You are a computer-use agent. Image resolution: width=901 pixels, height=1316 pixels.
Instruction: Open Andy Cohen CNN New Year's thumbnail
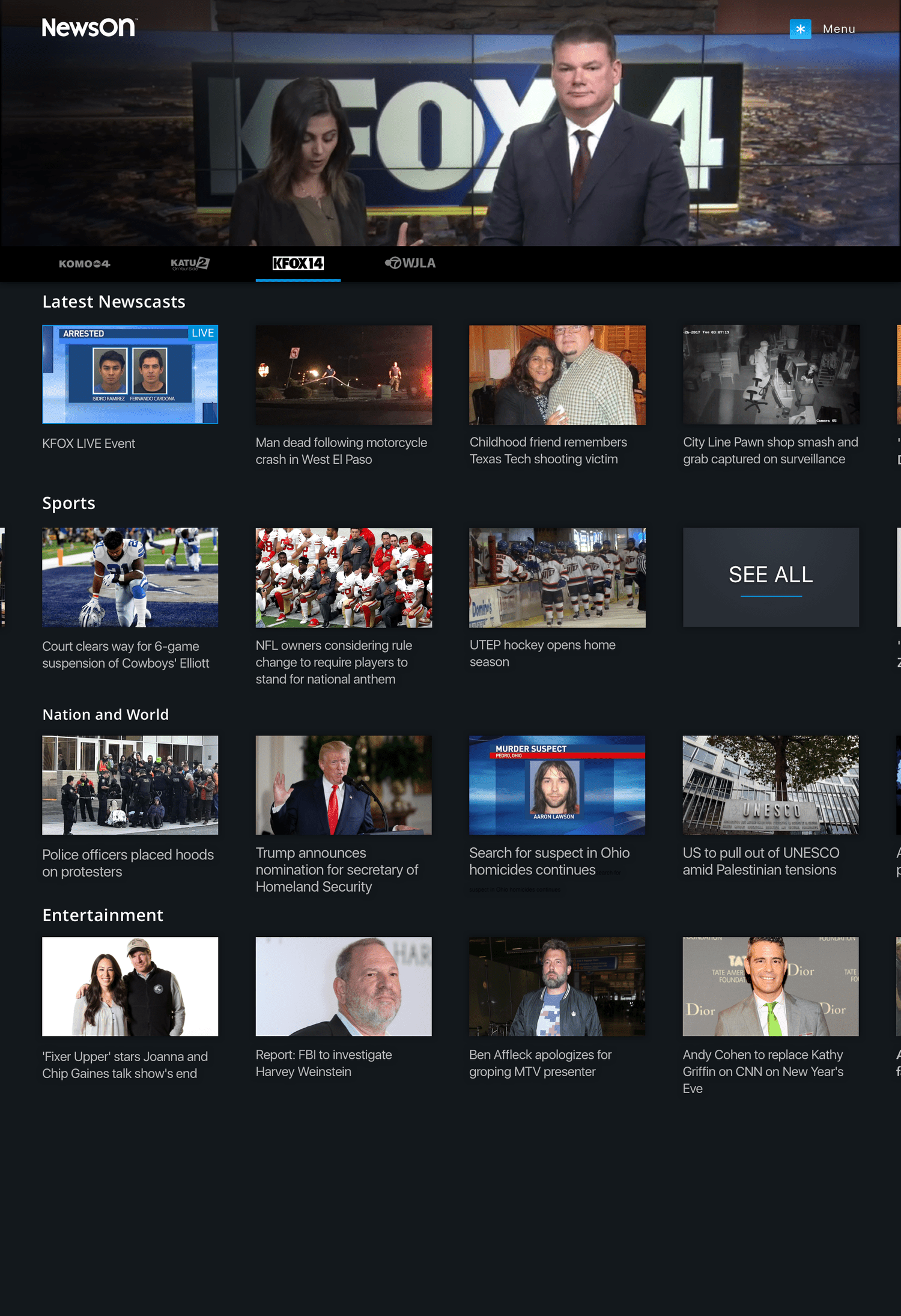(771, 986)
